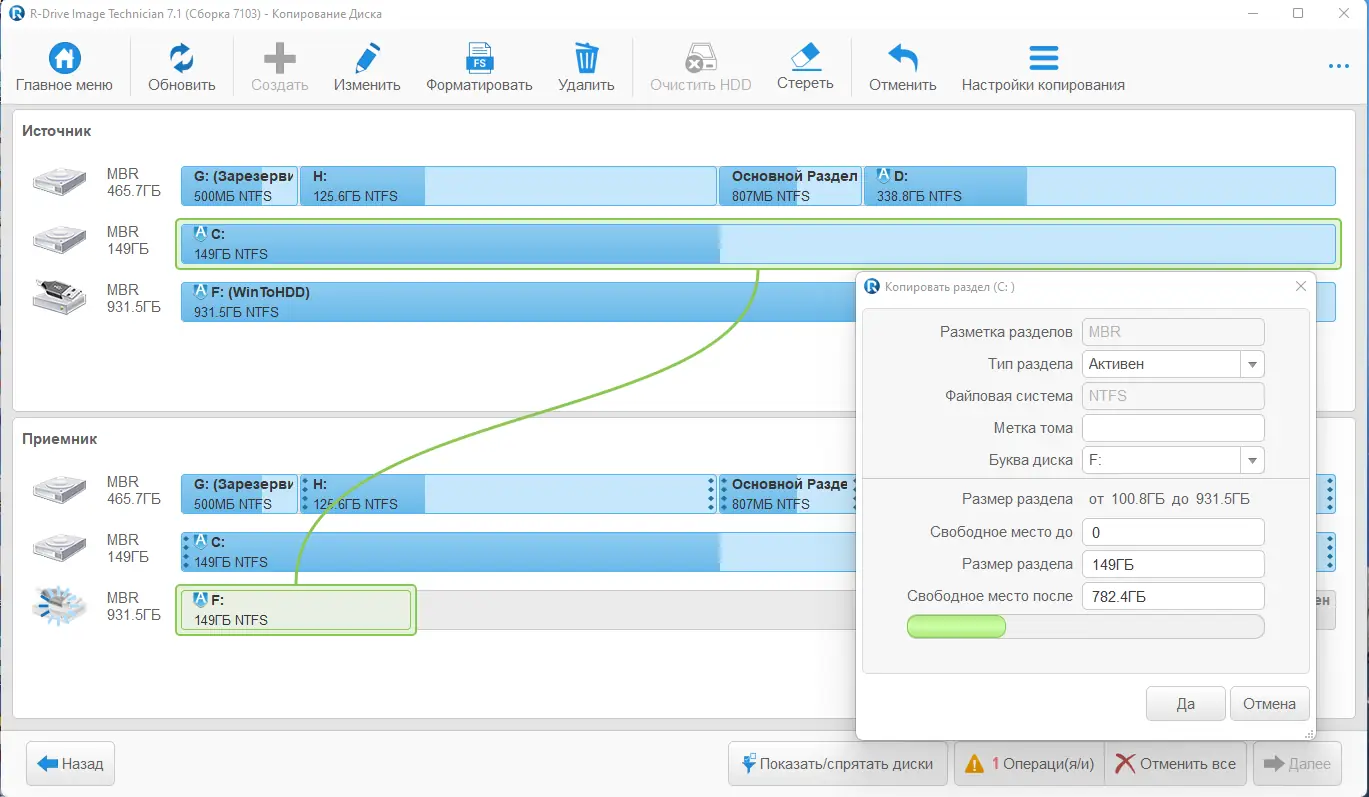Click the Форматировать toolbar icon
The height and width of the screenshot is (797, 1369).
coord(479,58)
